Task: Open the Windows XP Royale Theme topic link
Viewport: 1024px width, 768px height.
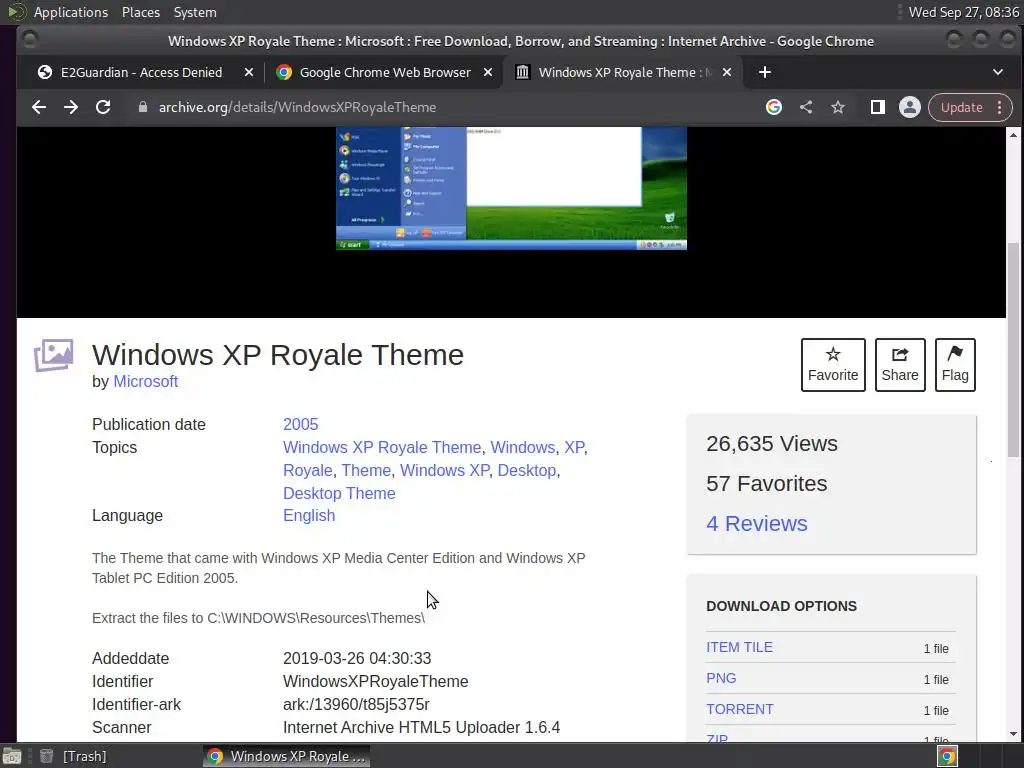Action: pyautogui.click(x=382, y=447)
